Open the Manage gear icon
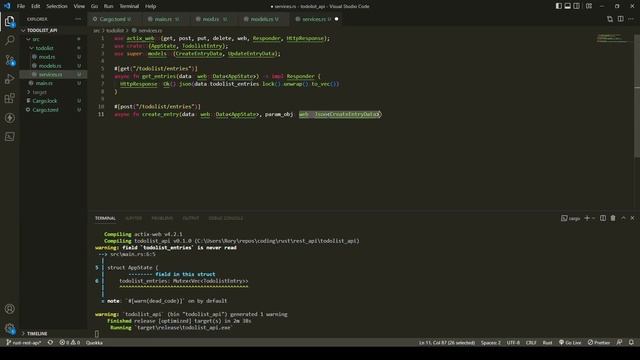The height and width of the screenshot is (360, 640). 9,328
